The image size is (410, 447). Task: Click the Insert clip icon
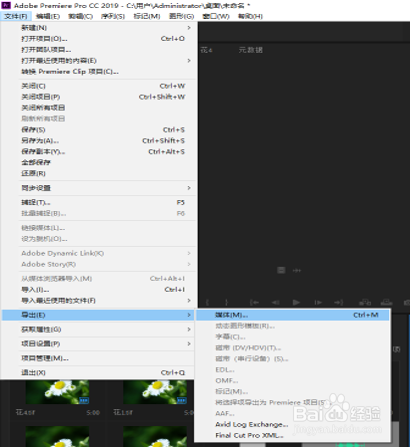365,302
